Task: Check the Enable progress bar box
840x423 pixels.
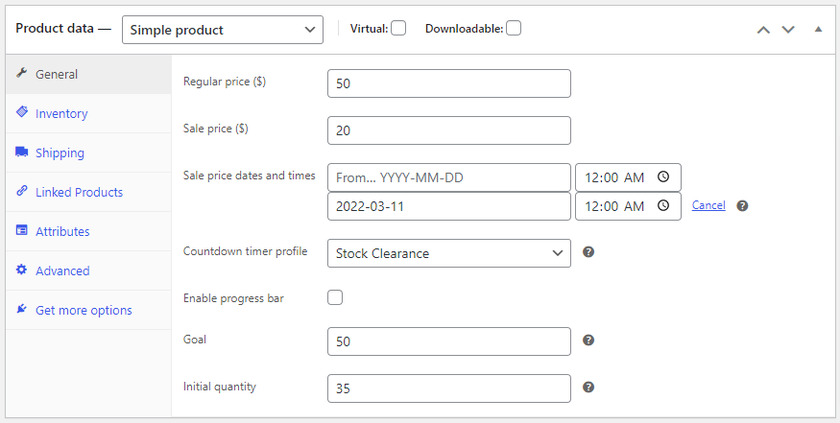Action: 335,297
